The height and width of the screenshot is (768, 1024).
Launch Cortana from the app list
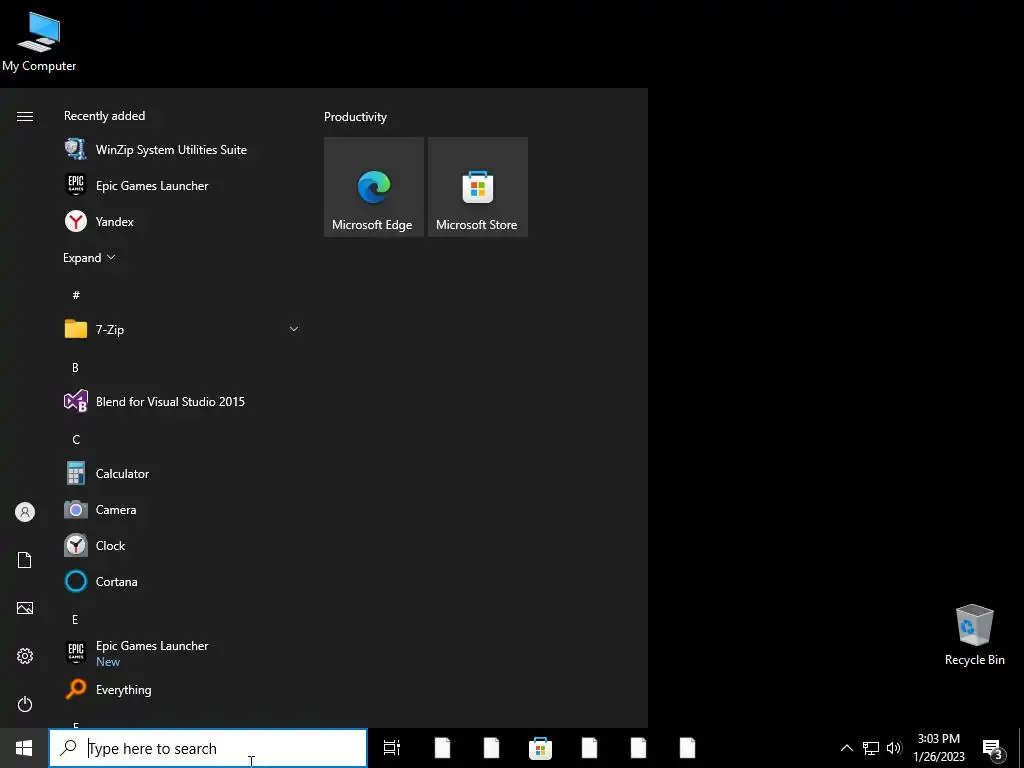[182, 581]
